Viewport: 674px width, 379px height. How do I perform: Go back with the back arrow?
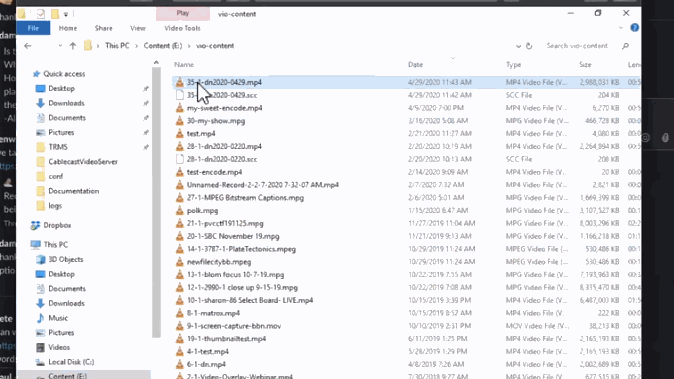(x=28, y=46)
